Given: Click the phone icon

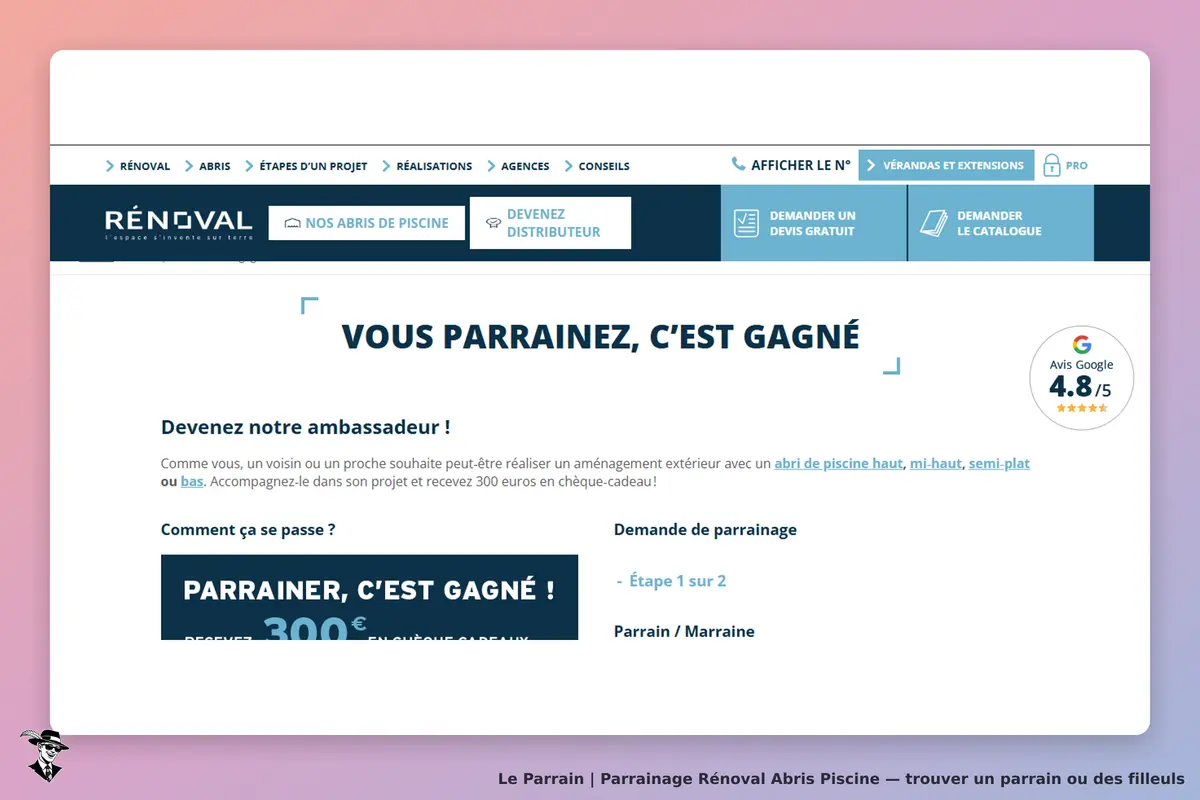Looking at the screenshot, I should (x=738, y=164).
